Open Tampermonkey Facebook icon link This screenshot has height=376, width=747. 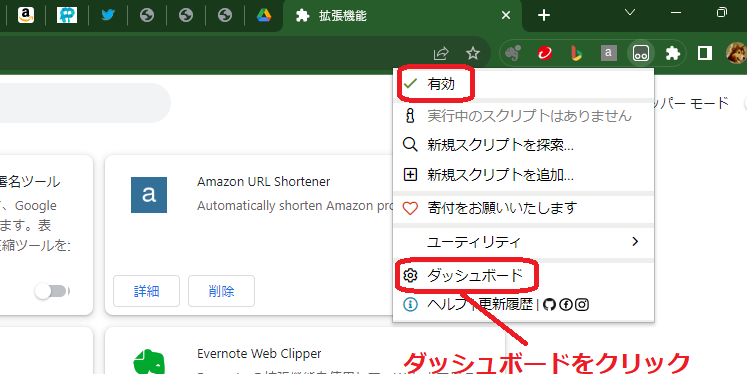tap(565, 305)
